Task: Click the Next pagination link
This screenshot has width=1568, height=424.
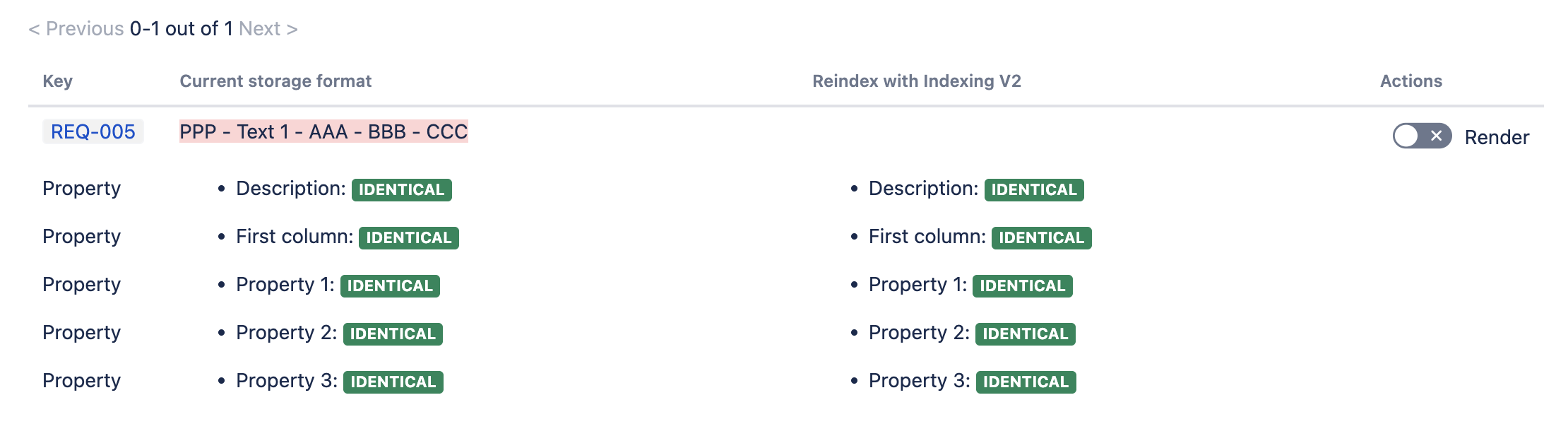Action: tap(268, 29)
